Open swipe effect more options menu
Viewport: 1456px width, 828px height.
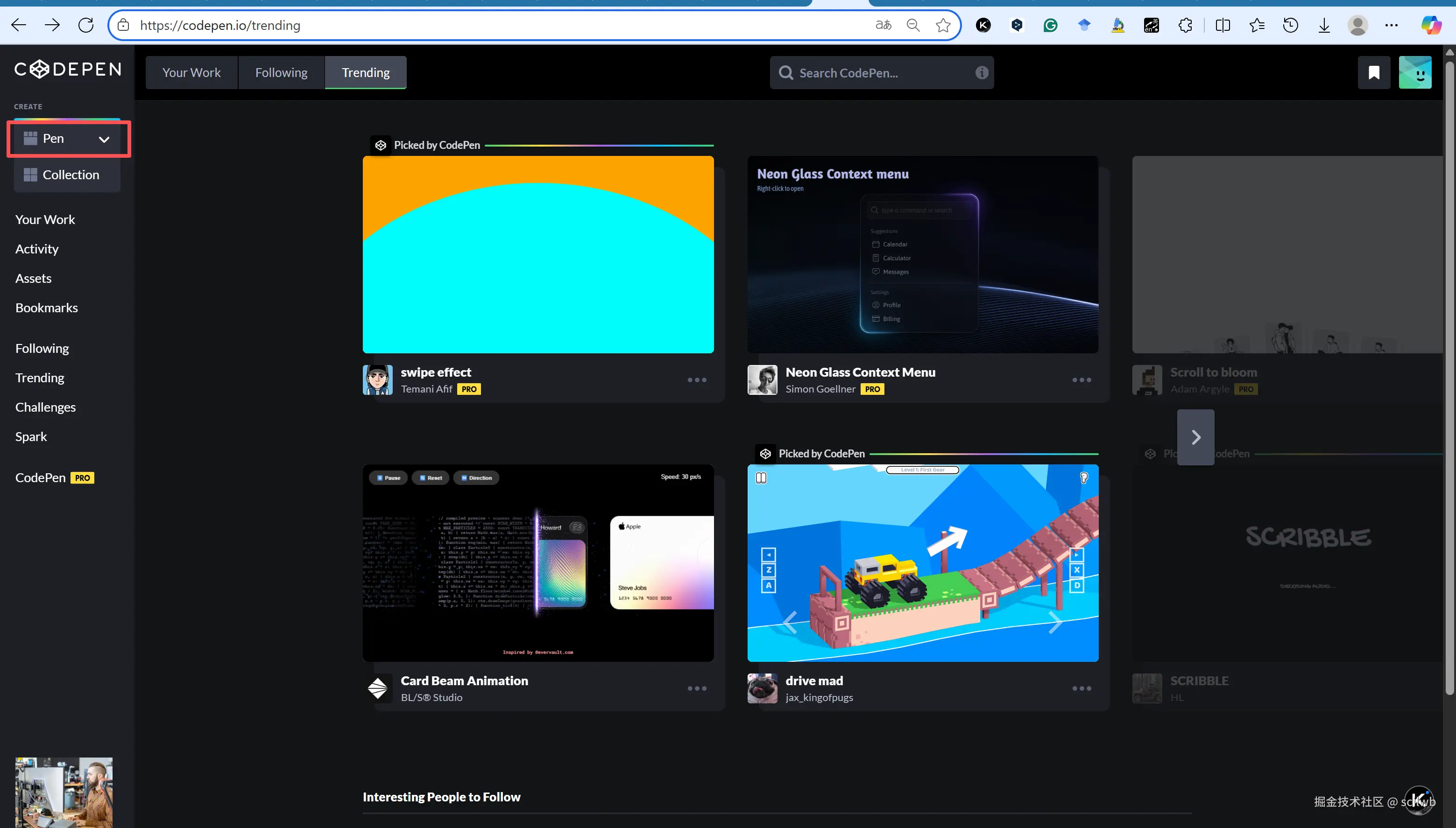tap(696, 380)
